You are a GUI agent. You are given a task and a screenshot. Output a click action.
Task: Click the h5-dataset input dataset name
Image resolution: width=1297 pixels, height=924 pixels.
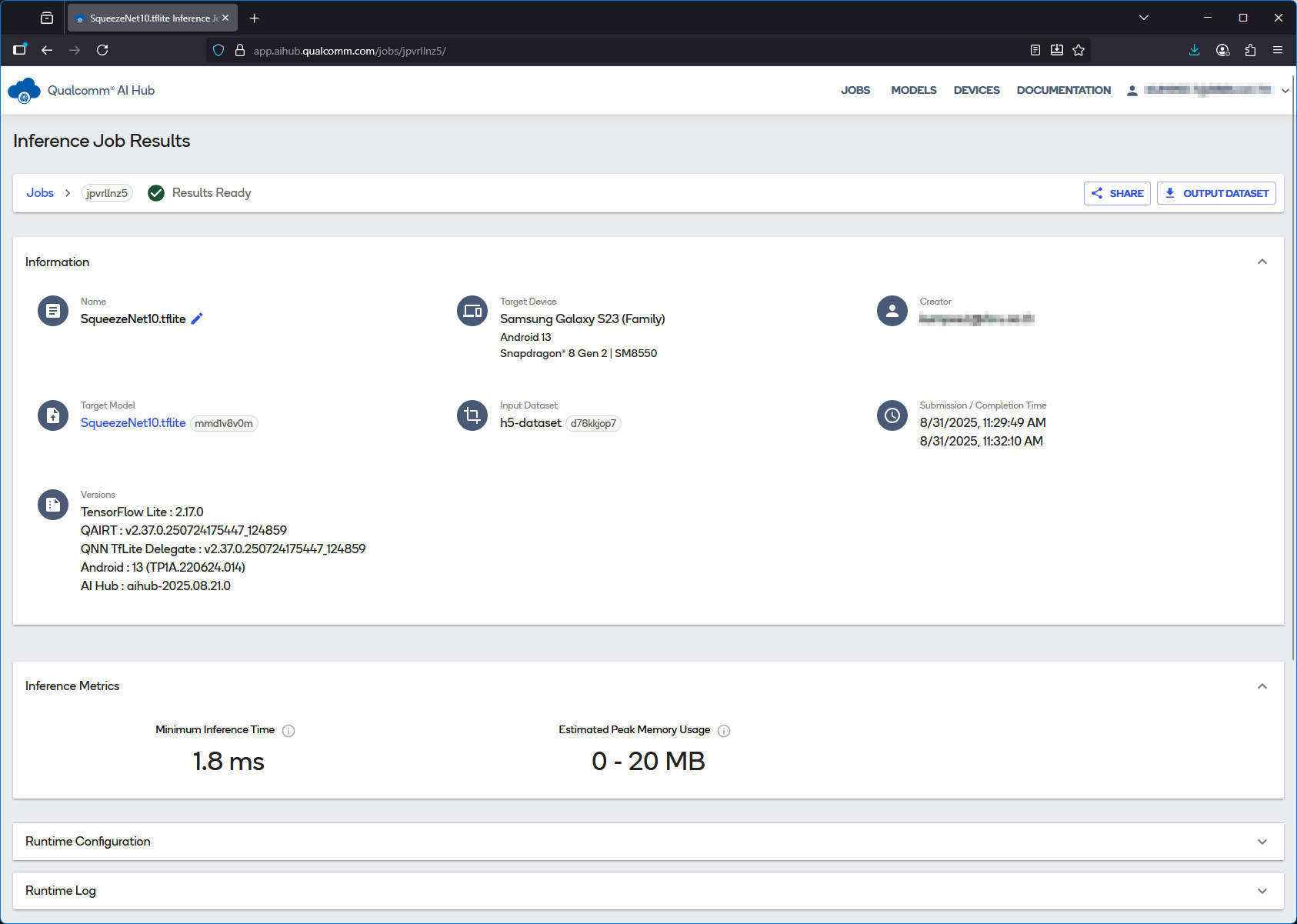point(531,423)
